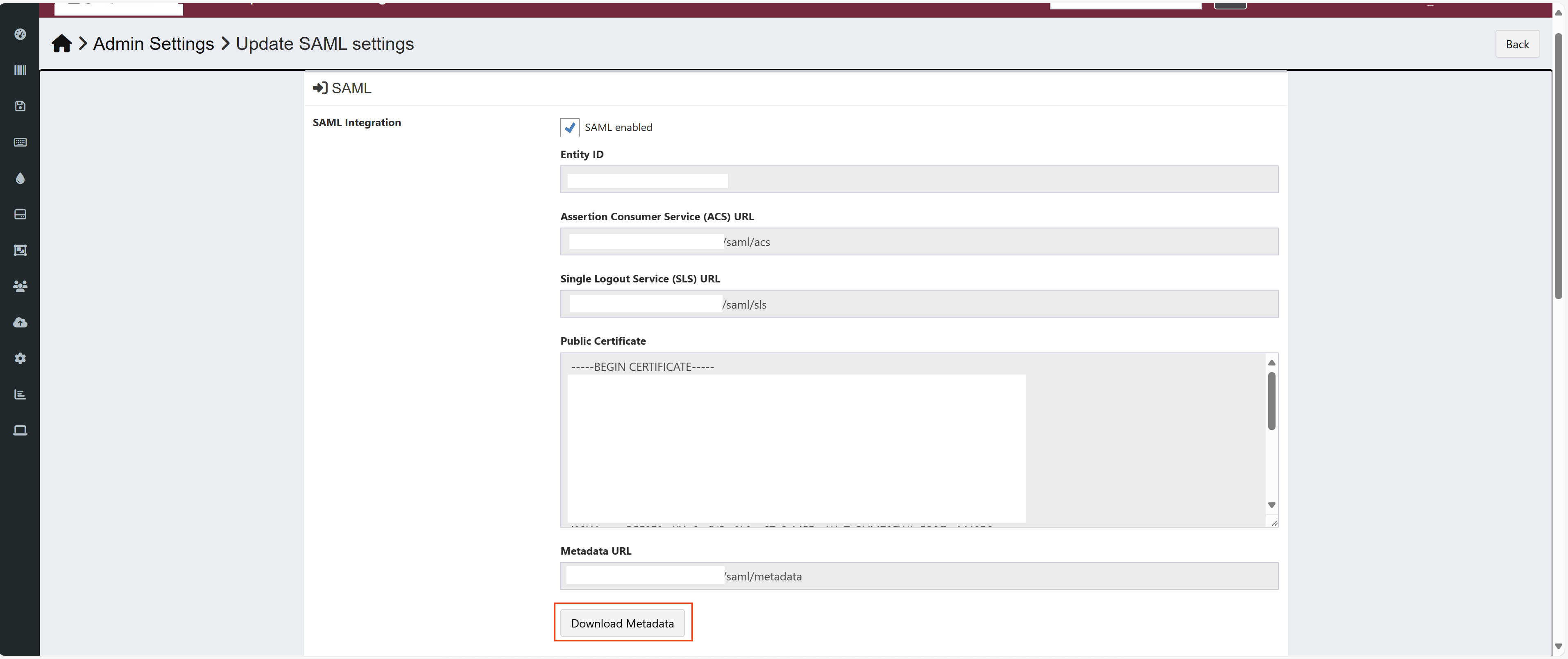Screen dimensions: 1568x659
Task: Open Components via the hard drive icon
Action: point(20,214)
